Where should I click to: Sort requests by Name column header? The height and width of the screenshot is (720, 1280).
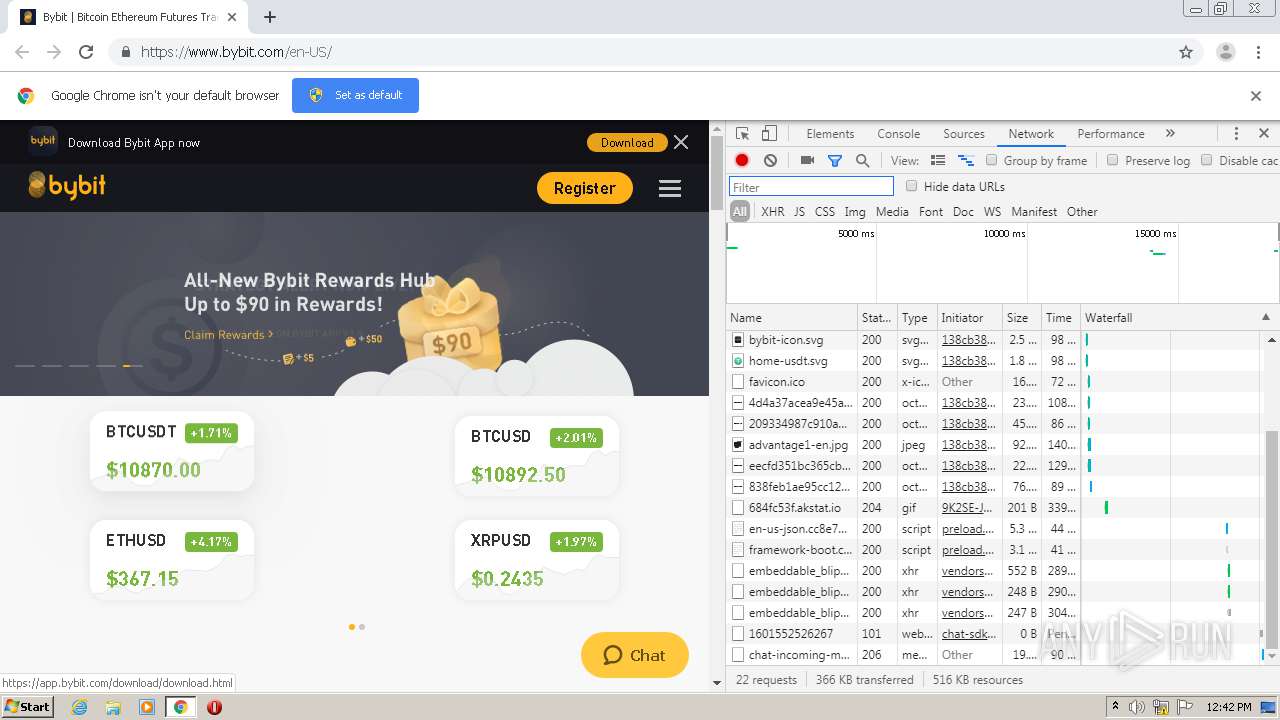coord(792,317)
